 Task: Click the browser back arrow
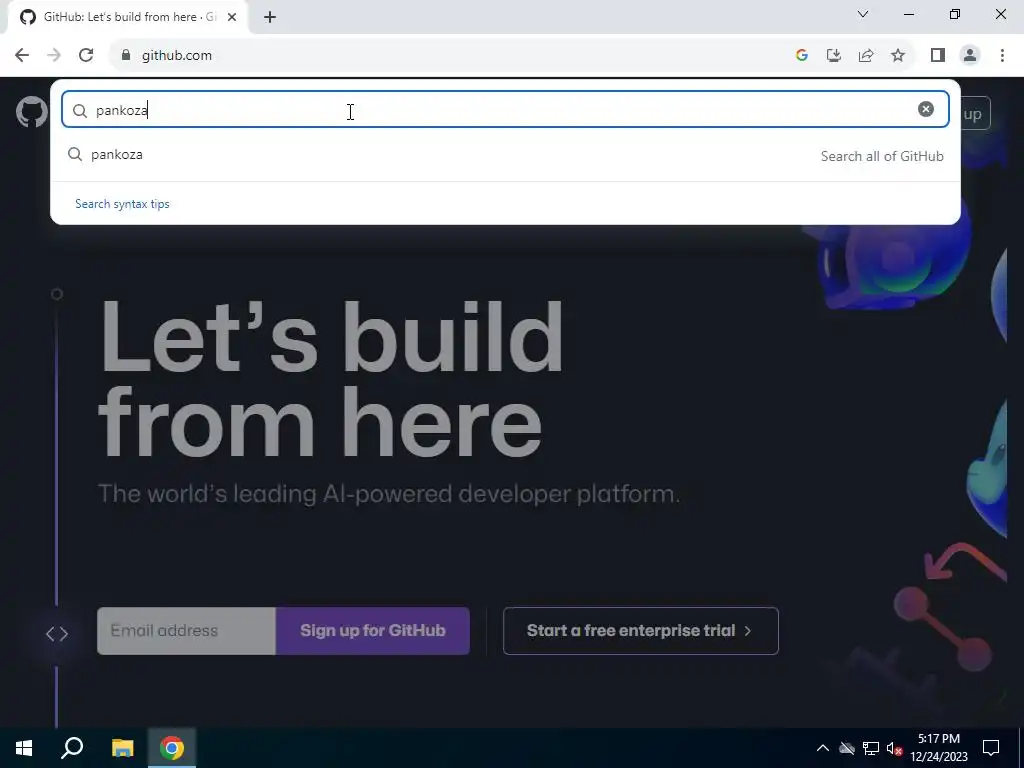[x=22, y=55]
